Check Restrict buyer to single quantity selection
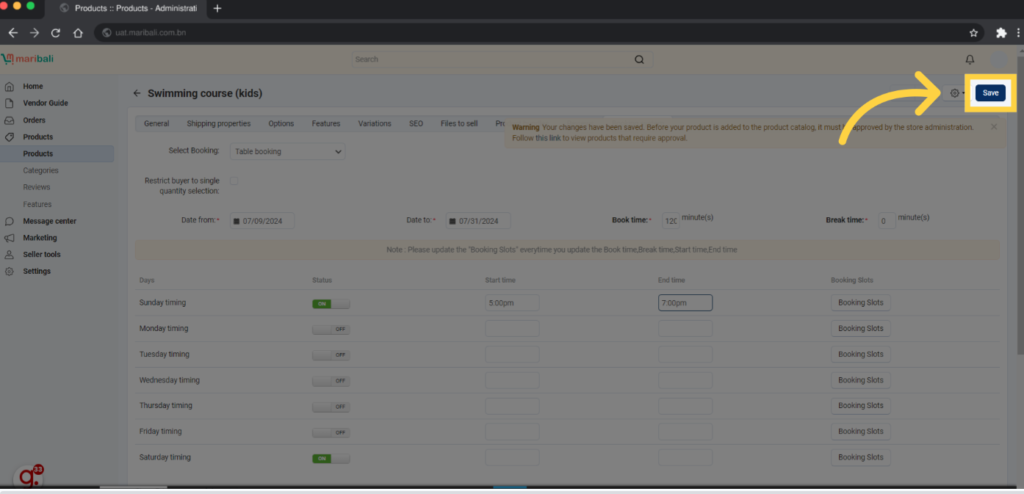 234,181
